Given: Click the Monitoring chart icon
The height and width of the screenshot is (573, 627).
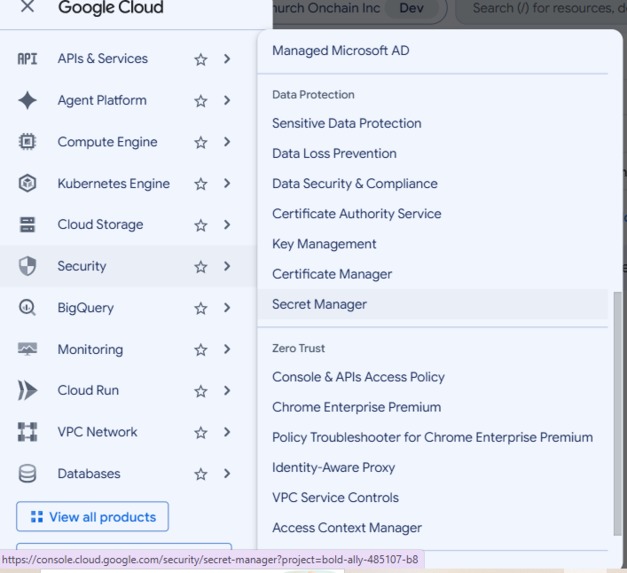Looking at the screenshot, I should pos(27,349).
